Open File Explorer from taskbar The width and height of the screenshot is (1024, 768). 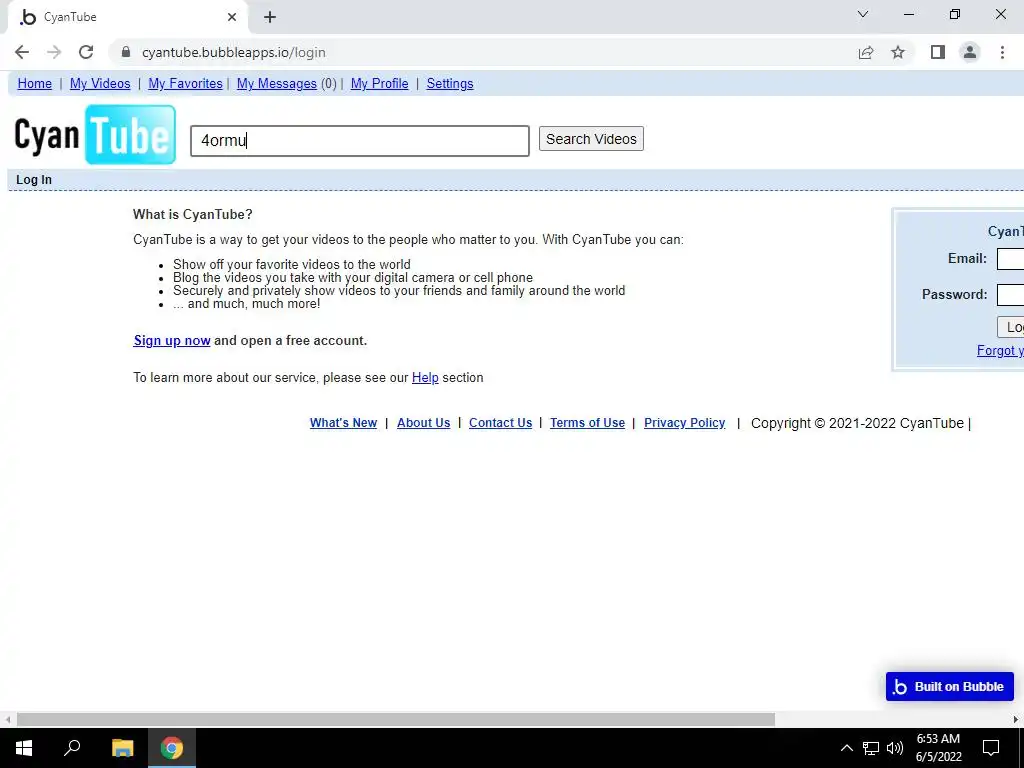(x=122, y=748)
